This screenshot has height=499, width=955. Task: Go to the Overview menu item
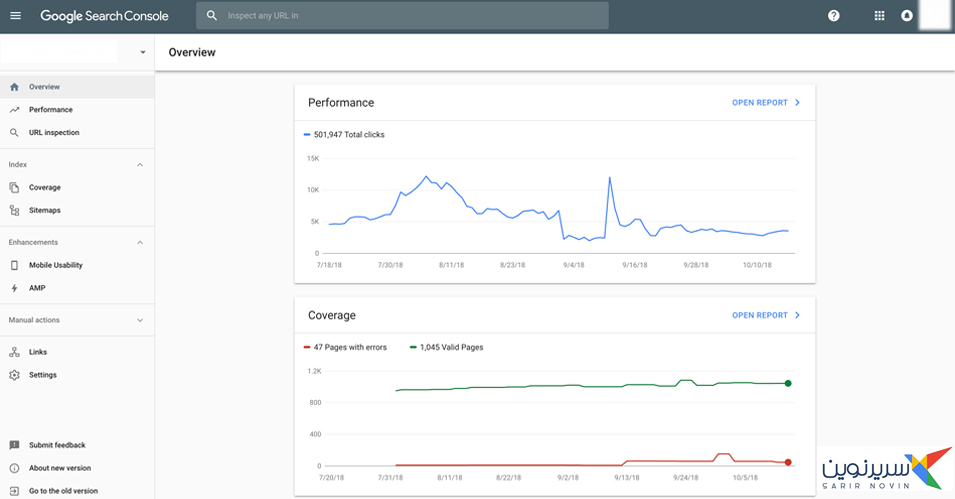pos(77,87)
